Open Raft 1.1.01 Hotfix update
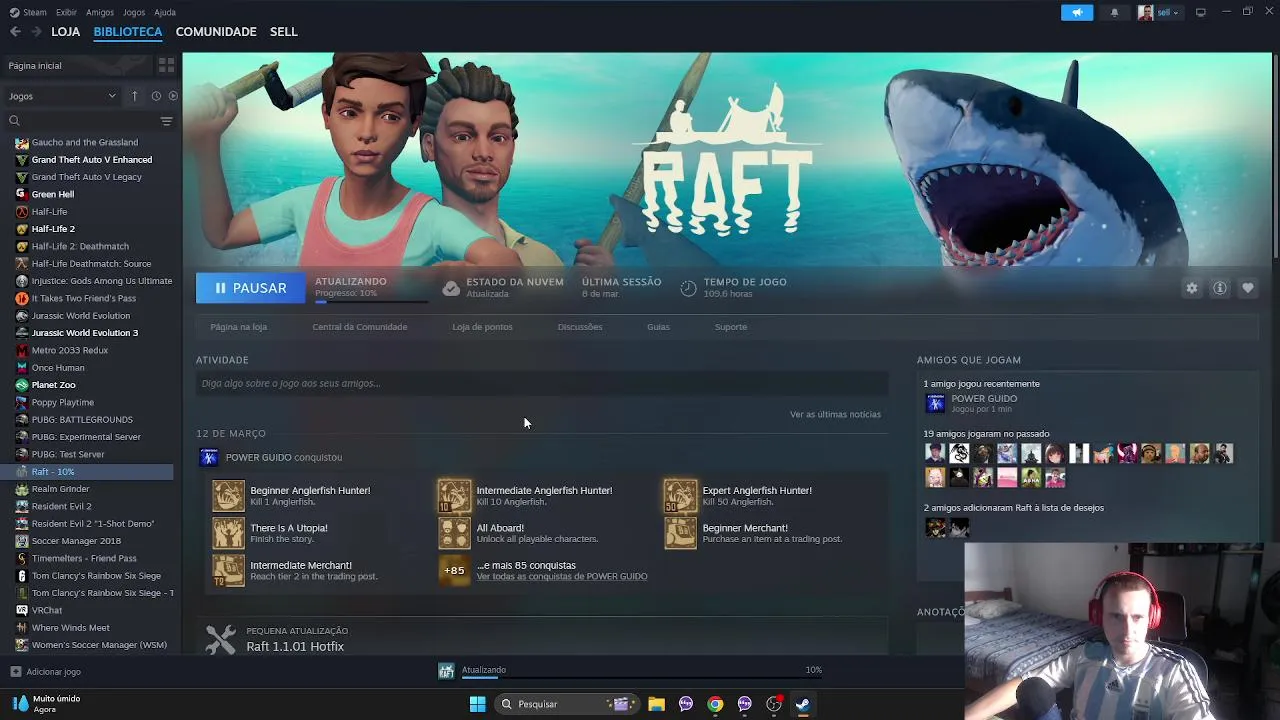The width and height of the screenshot is (1280, 720). [x=295, y=647]
